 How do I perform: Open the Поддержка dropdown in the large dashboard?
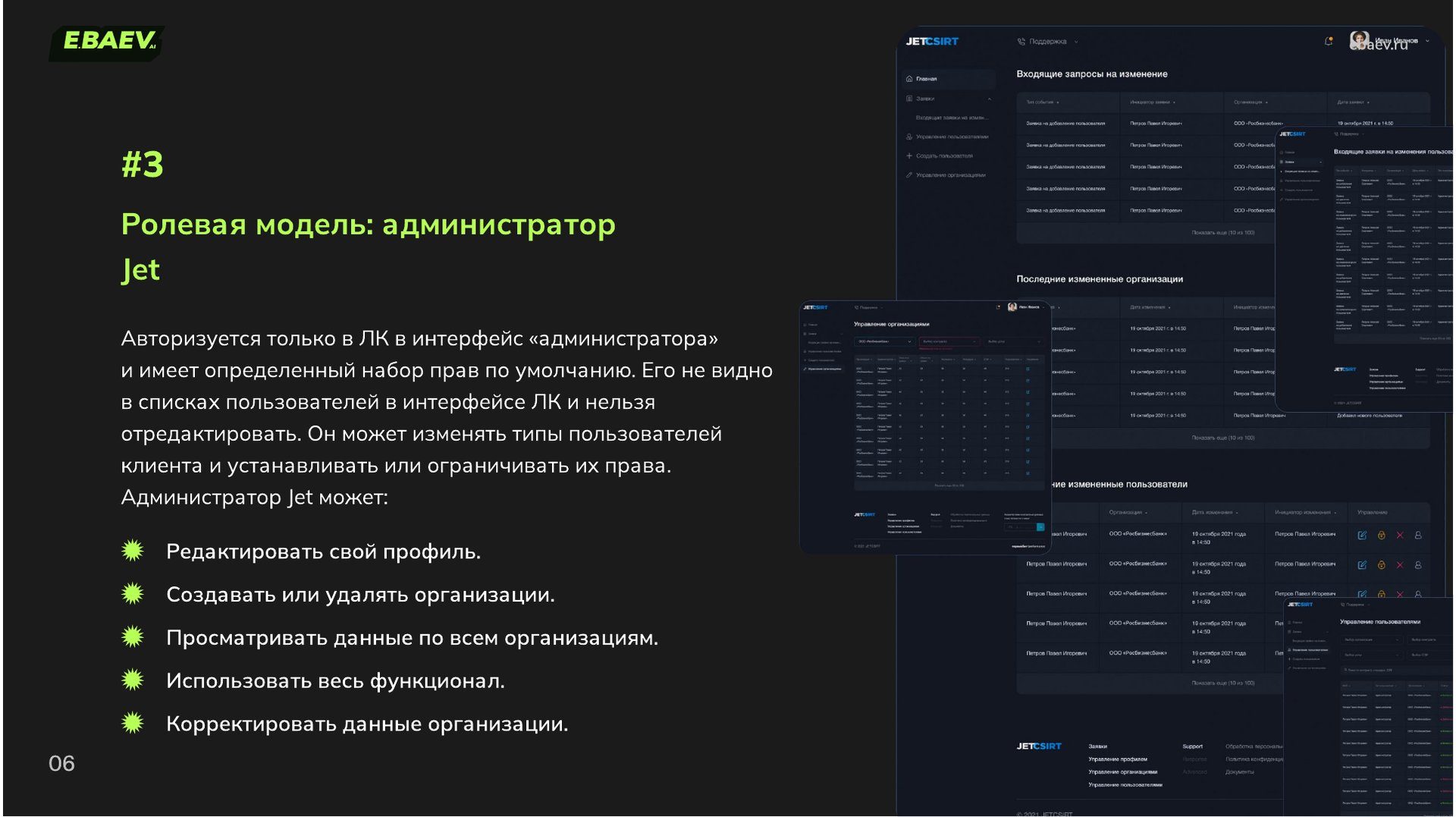pos(1047,42)
